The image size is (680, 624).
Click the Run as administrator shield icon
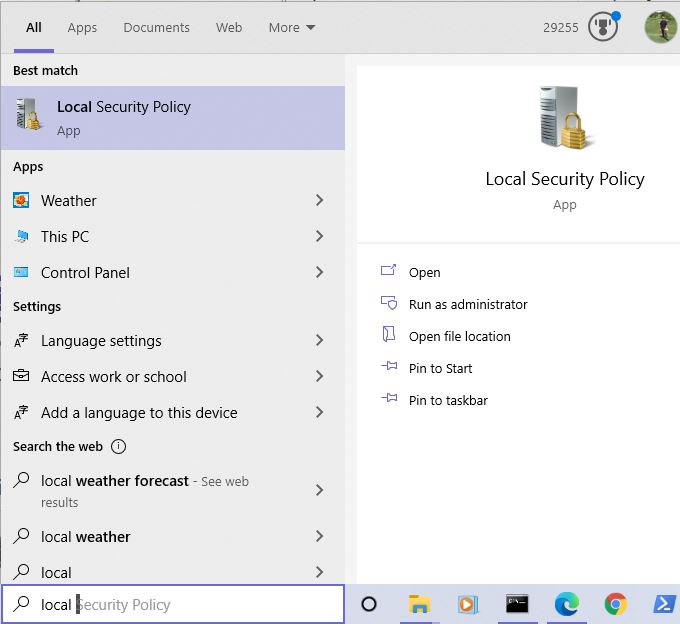389,303
